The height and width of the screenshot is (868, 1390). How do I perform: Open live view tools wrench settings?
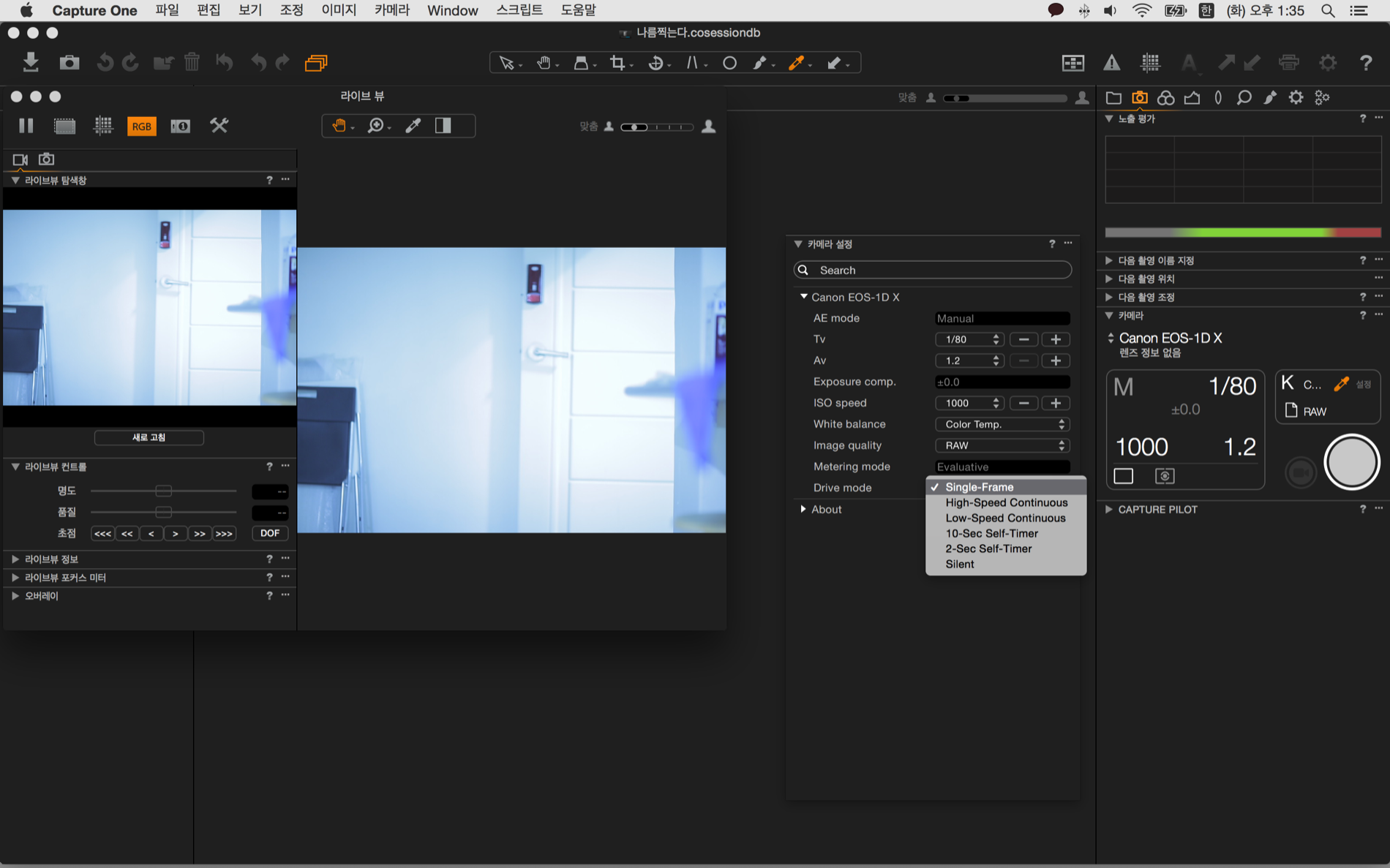point(219,126)
